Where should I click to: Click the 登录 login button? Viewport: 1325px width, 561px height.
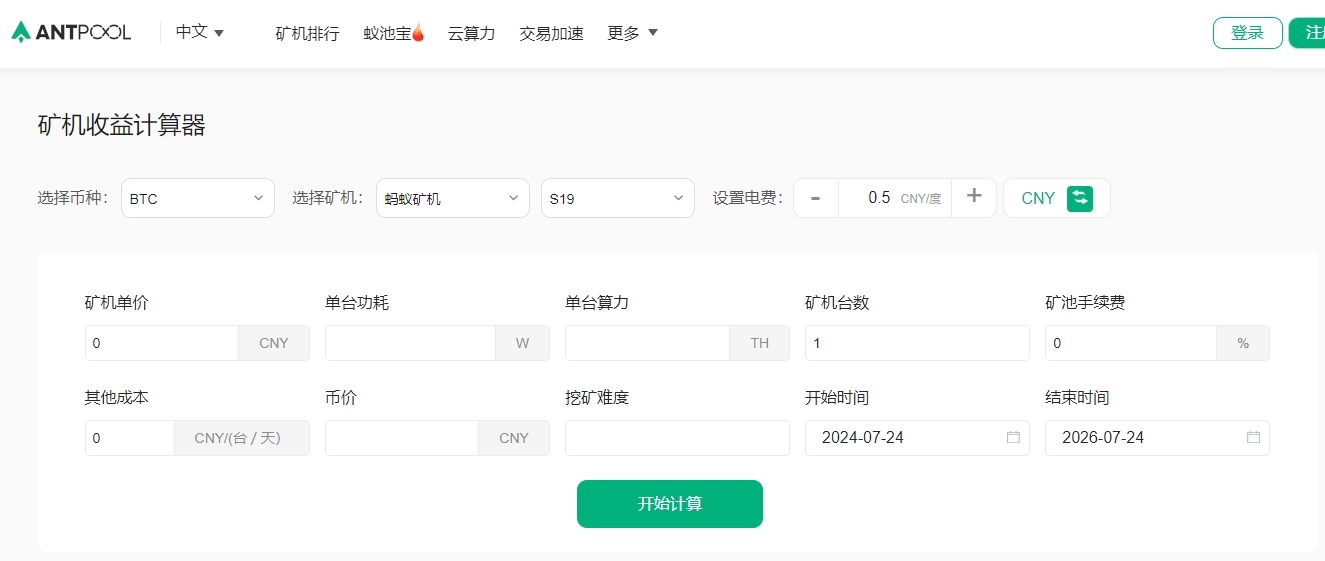click(1247, 33)
